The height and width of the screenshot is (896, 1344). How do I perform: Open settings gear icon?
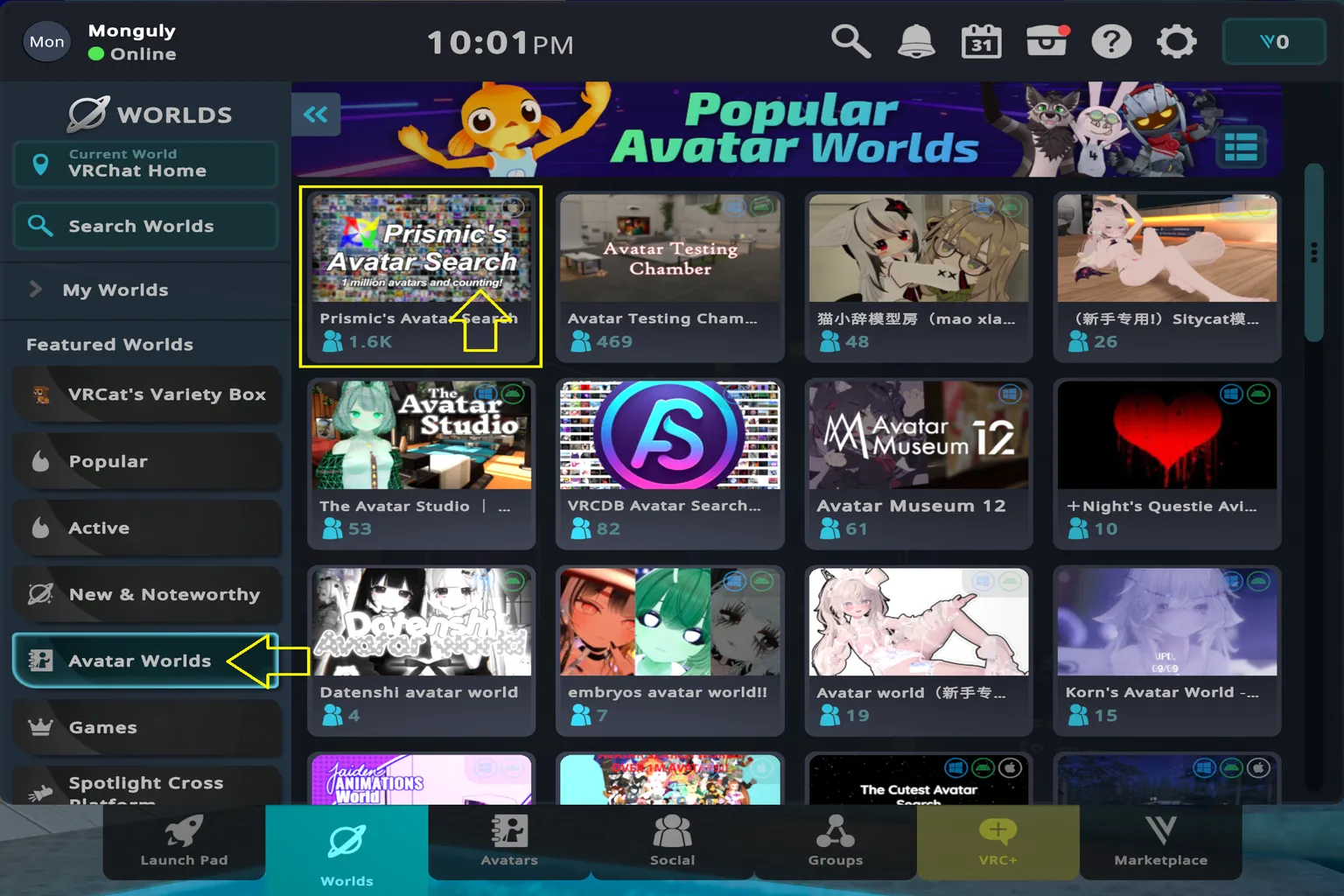pyautogui.click(x=1177, y=41)
